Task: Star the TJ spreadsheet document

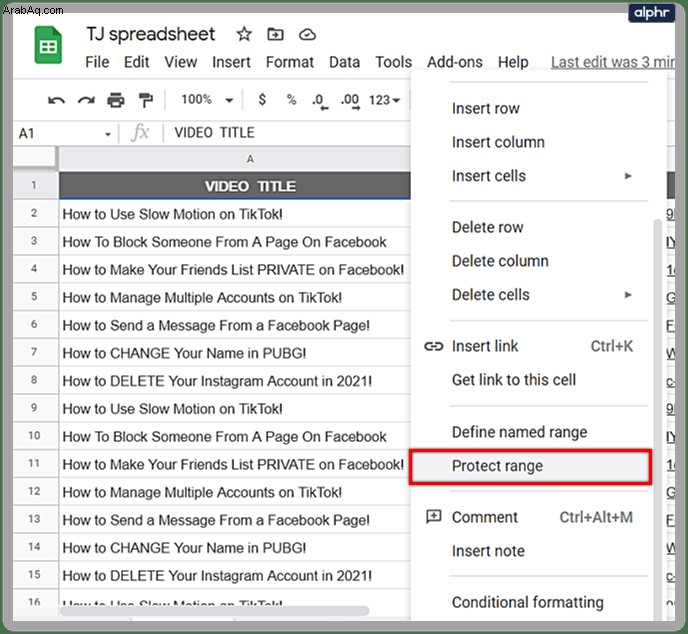Action: click(x=244, y=34)
